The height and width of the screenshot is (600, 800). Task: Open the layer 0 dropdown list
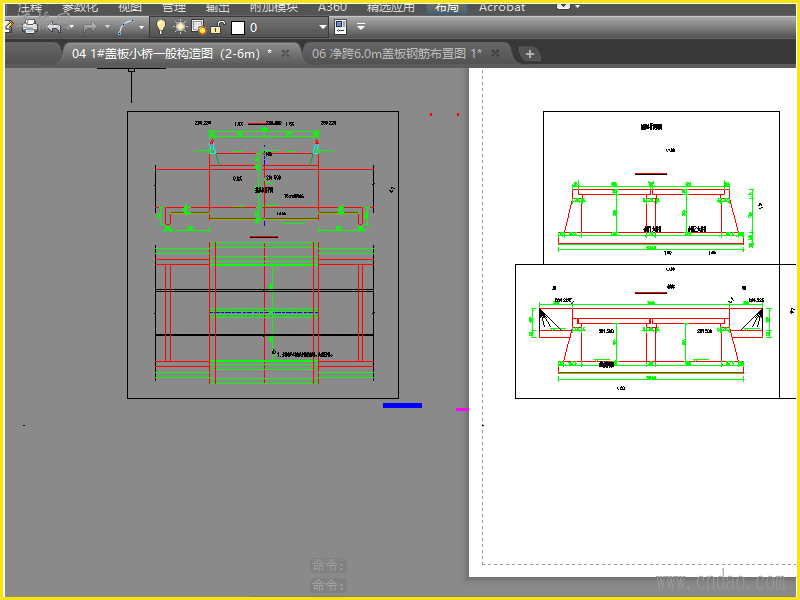coord(322,27)
